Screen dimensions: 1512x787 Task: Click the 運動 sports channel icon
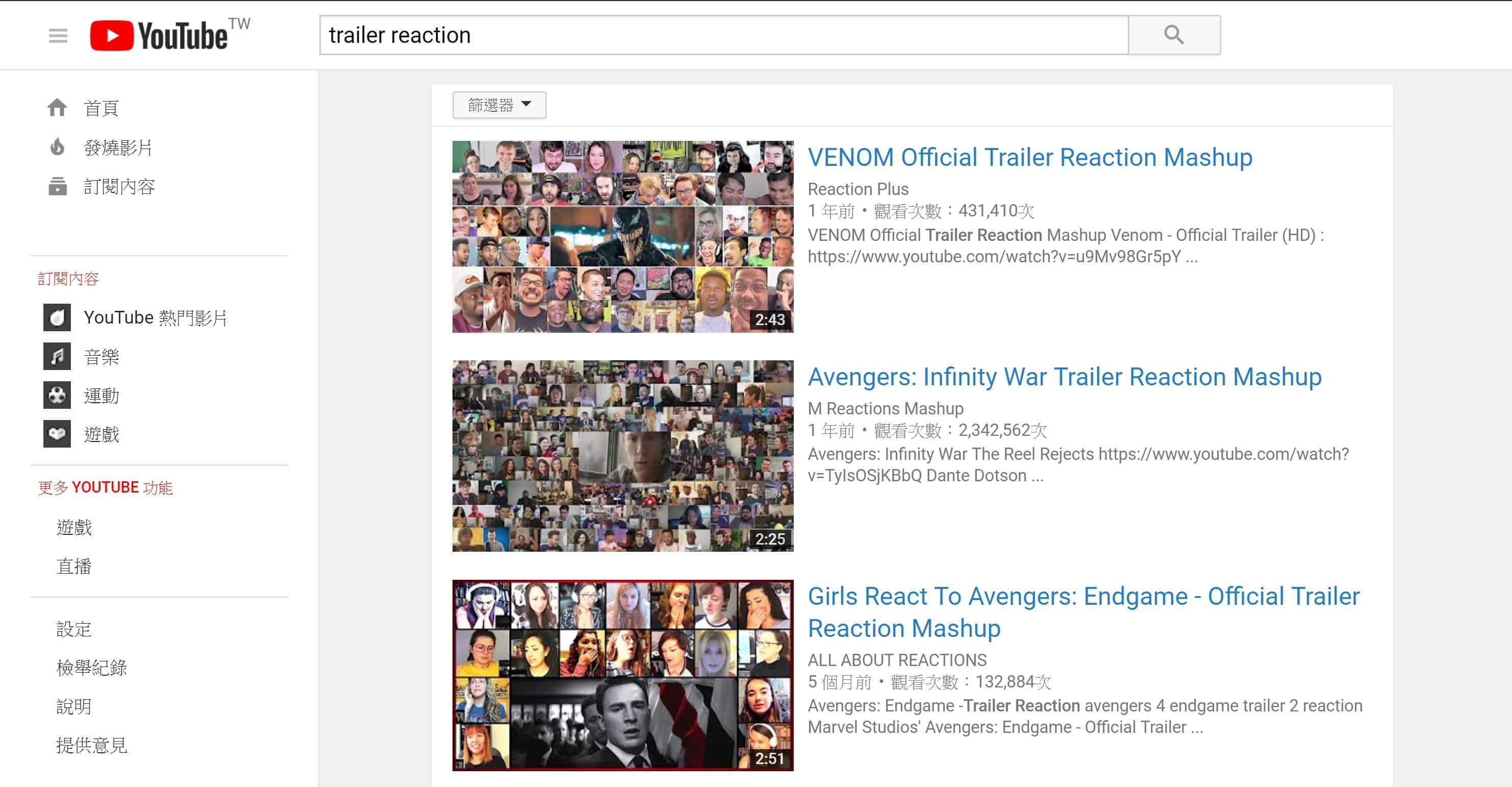click(57, 395)
